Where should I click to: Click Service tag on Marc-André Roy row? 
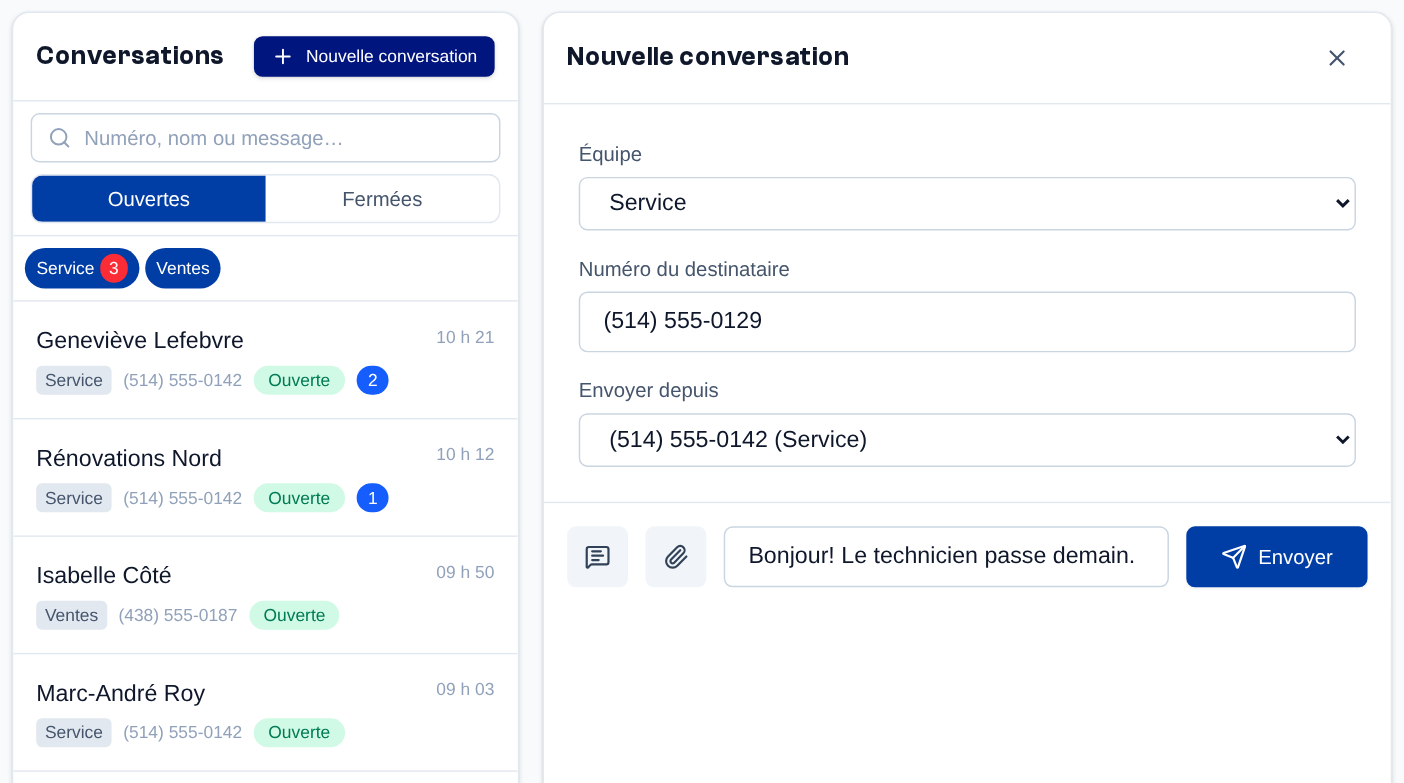(x=74, y=732)
